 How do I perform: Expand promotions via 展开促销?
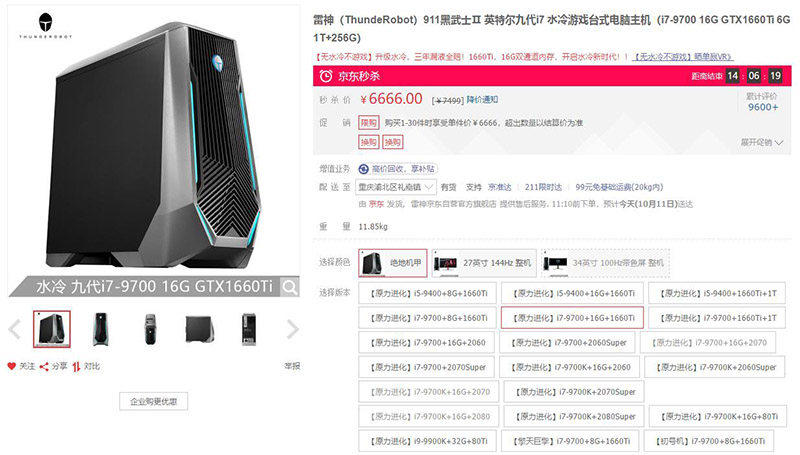761,142
